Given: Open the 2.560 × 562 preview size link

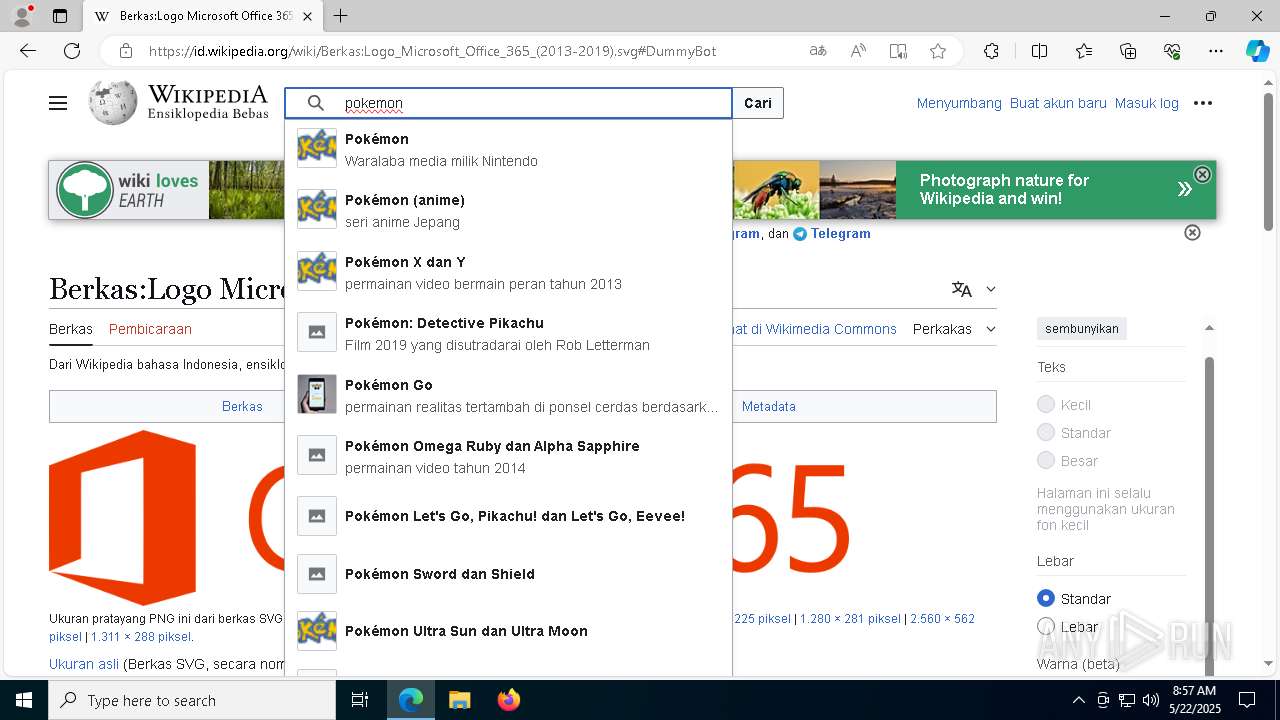Looking at the screenshot, I should coord(943,619).
